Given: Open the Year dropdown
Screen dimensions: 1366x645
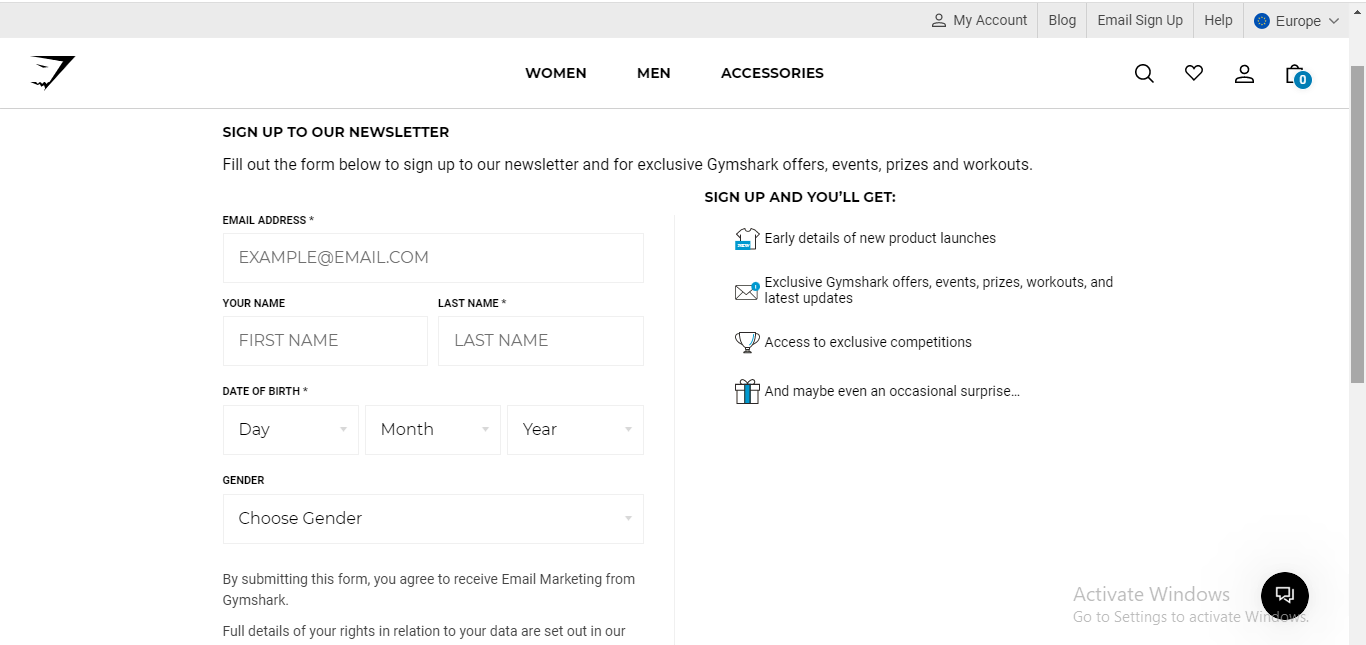Looking at the screenshot, I should [575, 430].
